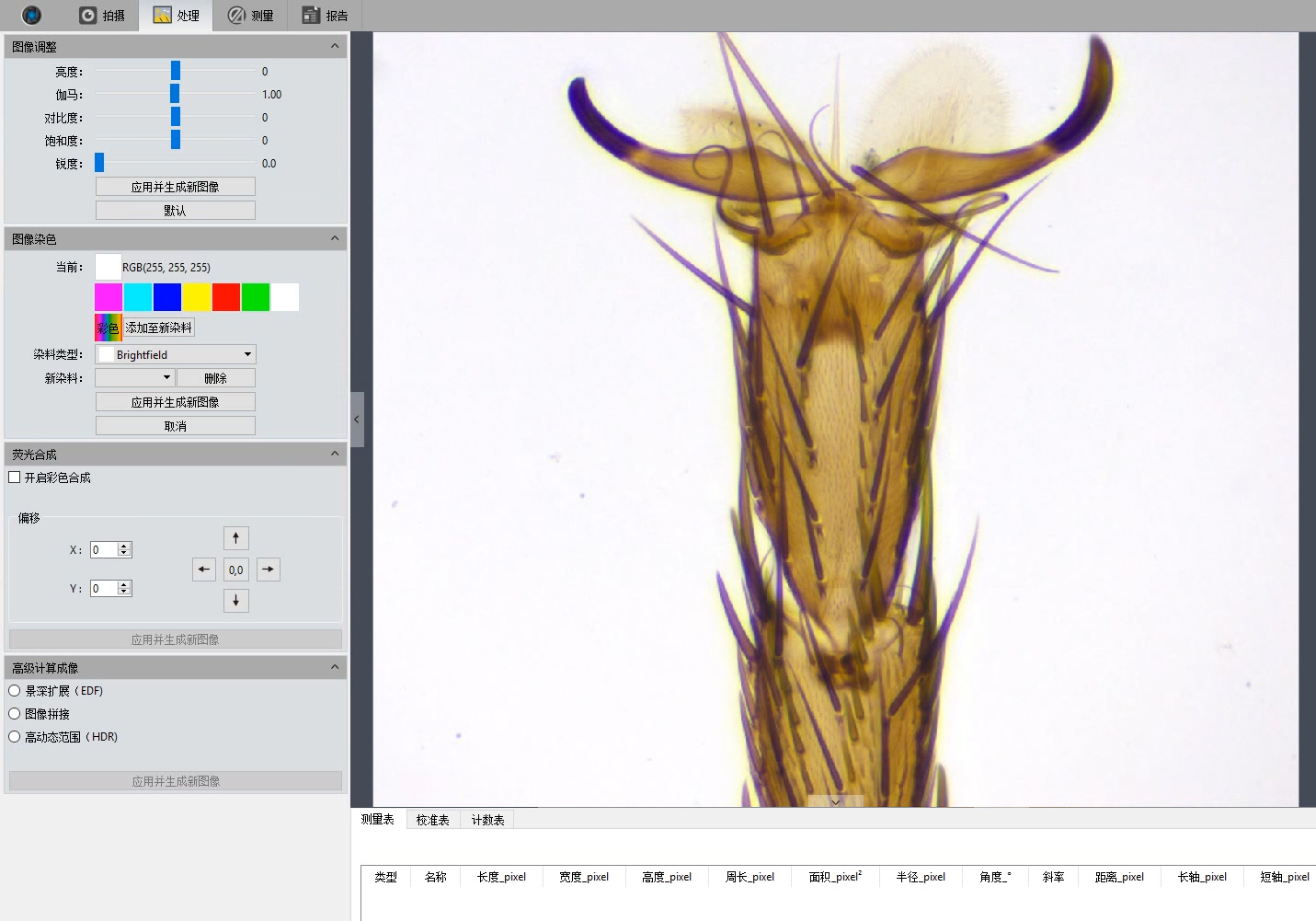
Task: Collapse the left side panel arrow handle
Action: pyautogui.click(x=357, y=420)
